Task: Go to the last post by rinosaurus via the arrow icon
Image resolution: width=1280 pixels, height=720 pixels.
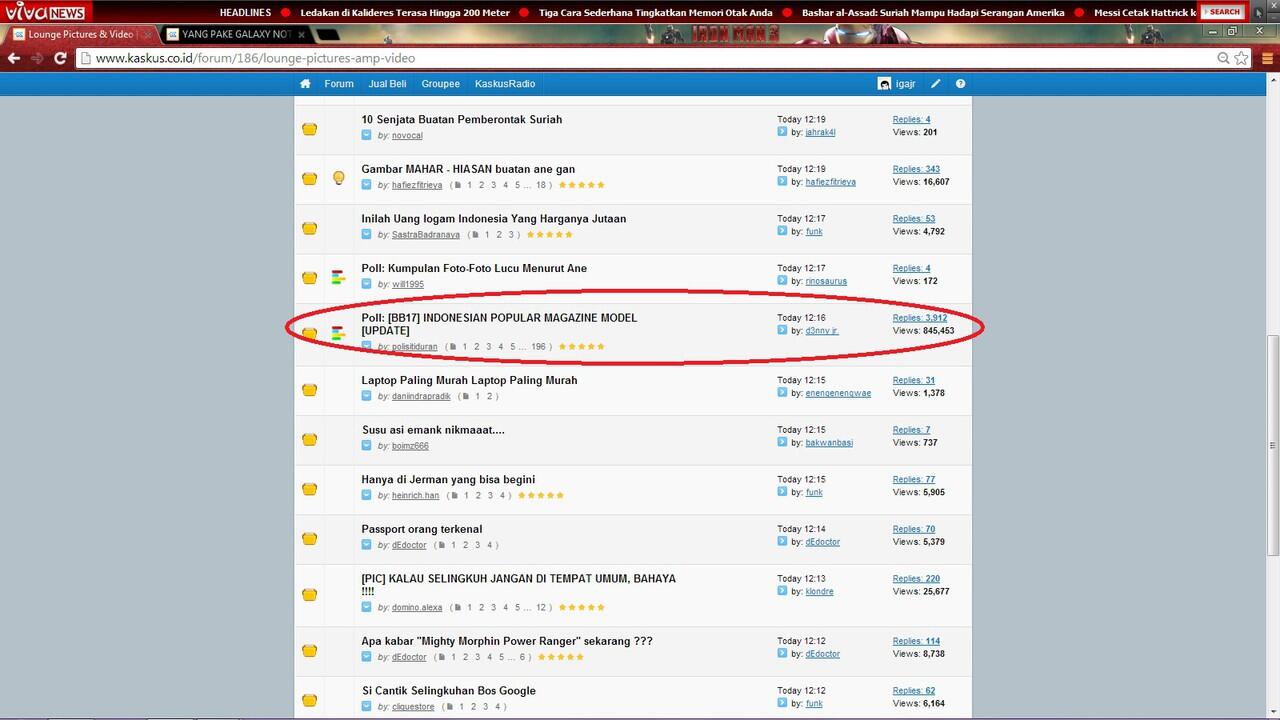Action: pyautogui.click(x=782, y=281)
